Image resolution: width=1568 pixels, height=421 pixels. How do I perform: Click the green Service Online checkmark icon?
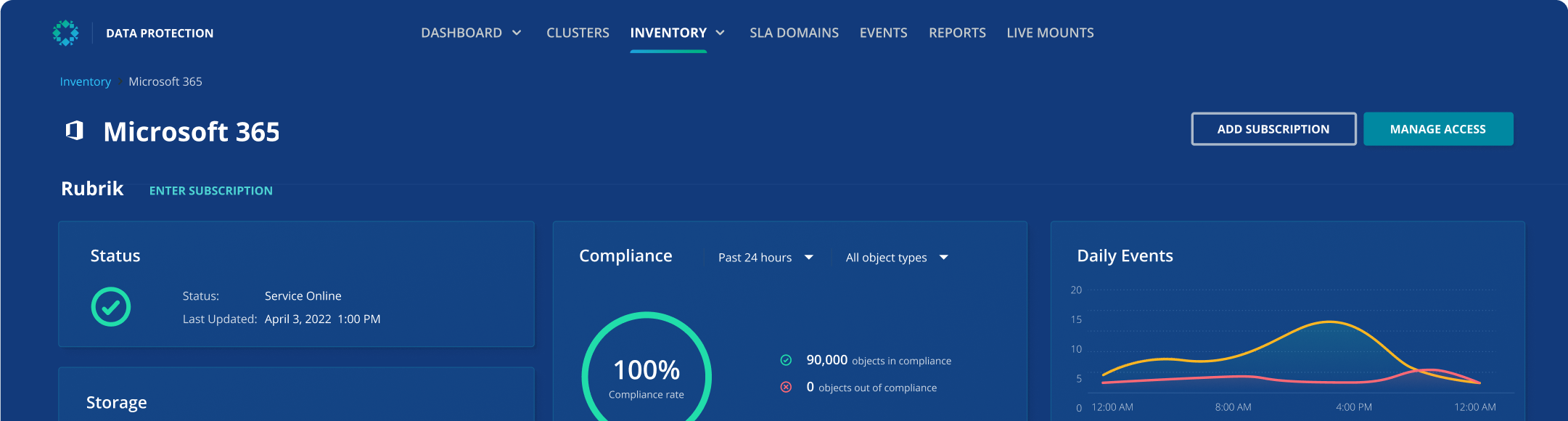tap(111, 307)
